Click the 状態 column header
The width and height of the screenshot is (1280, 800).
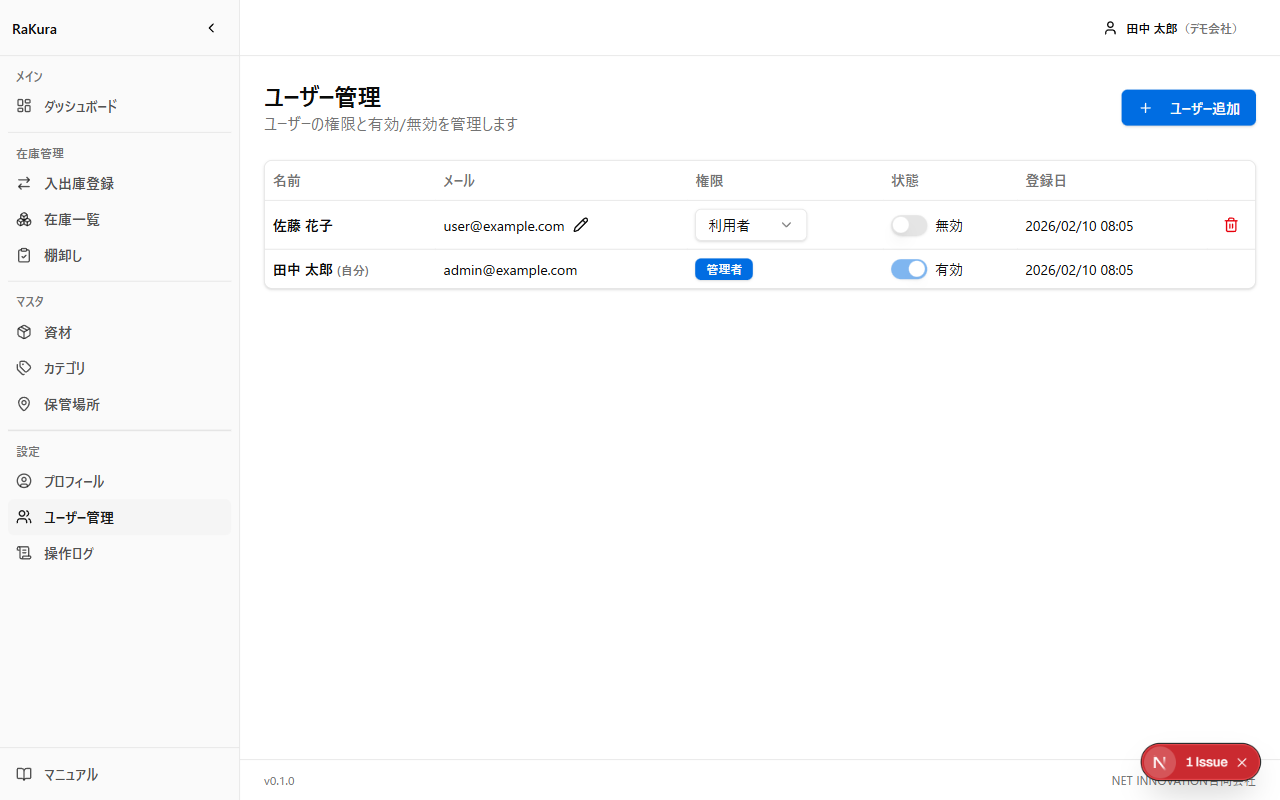[x=905, y=181]
